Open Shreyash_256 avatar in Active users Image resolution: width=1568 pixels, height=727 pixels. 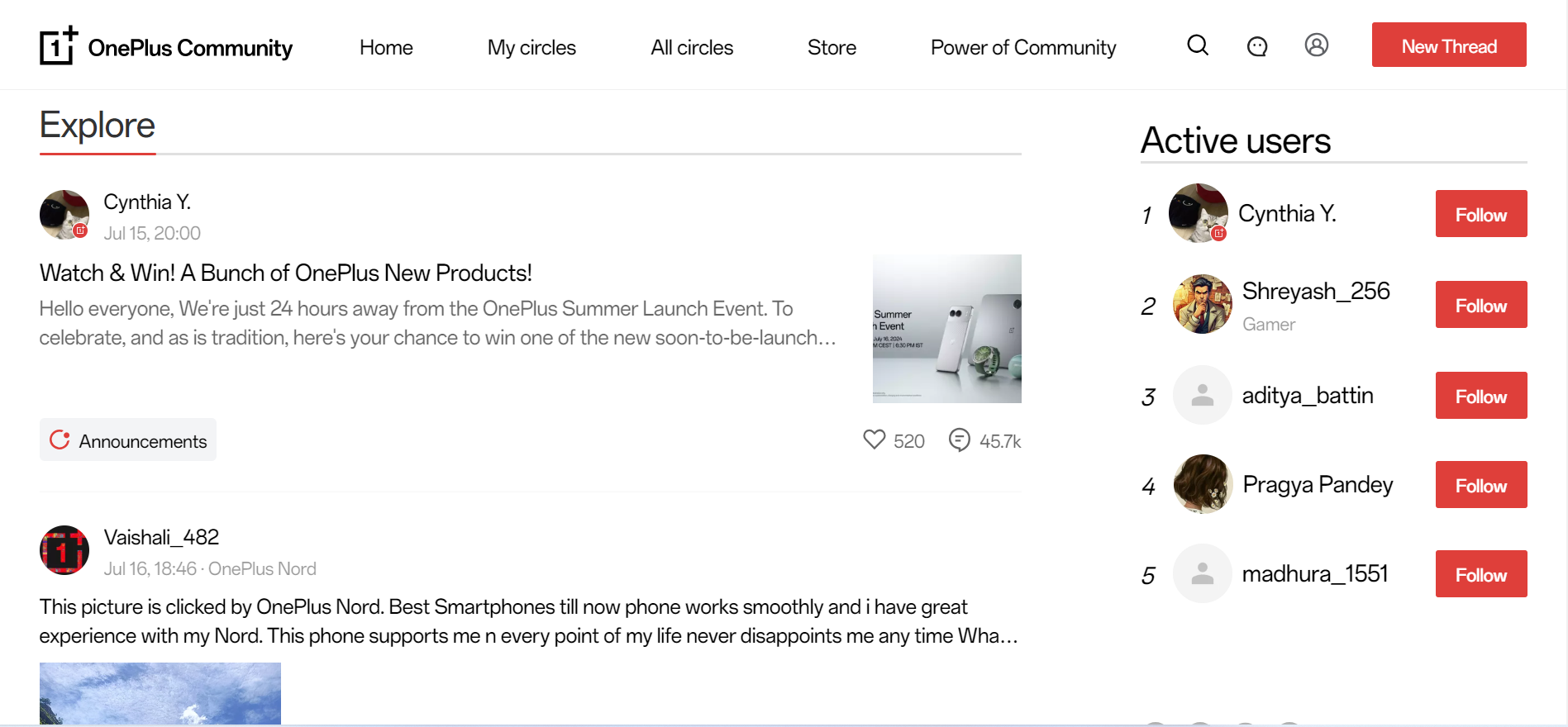[1203, 304]
